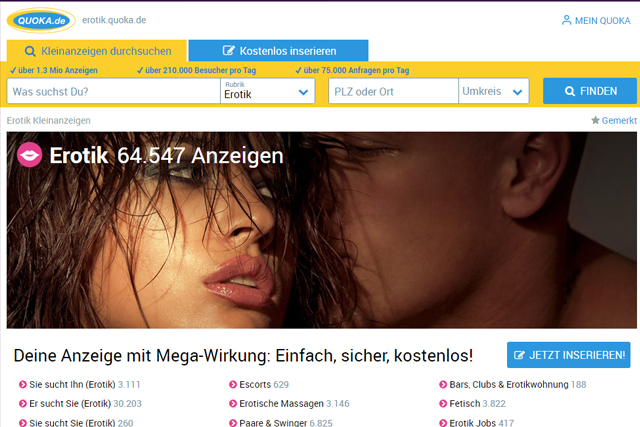Click the arrow icon before Fetisch
Viewport: 640px width, 427px height.
click(443, 403)
